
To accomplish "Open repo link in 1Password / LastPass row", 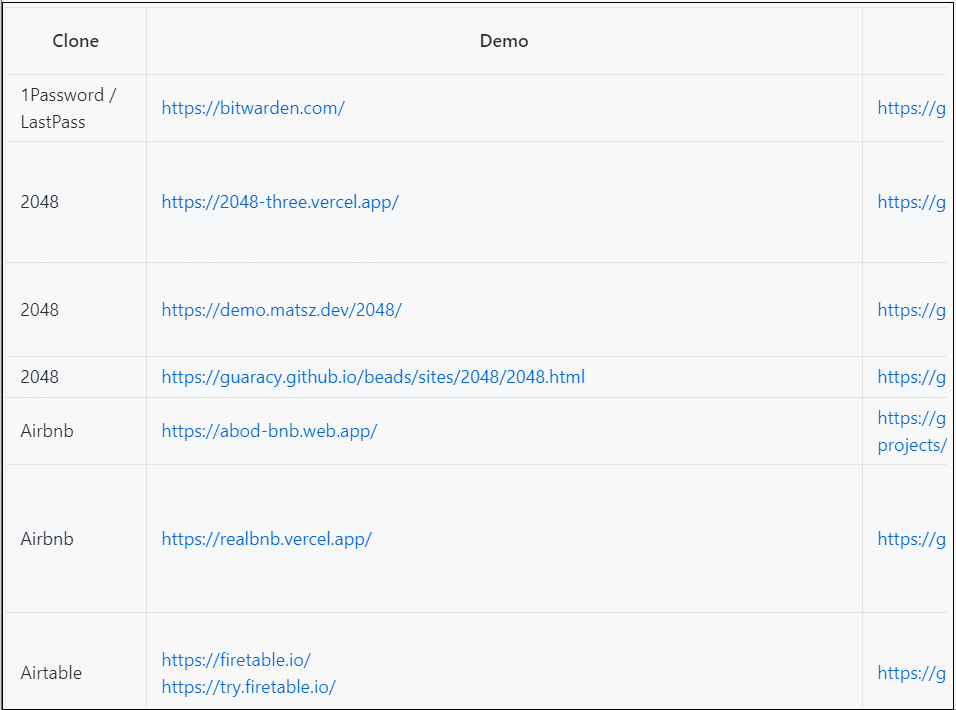I will [x=911, y=108].
